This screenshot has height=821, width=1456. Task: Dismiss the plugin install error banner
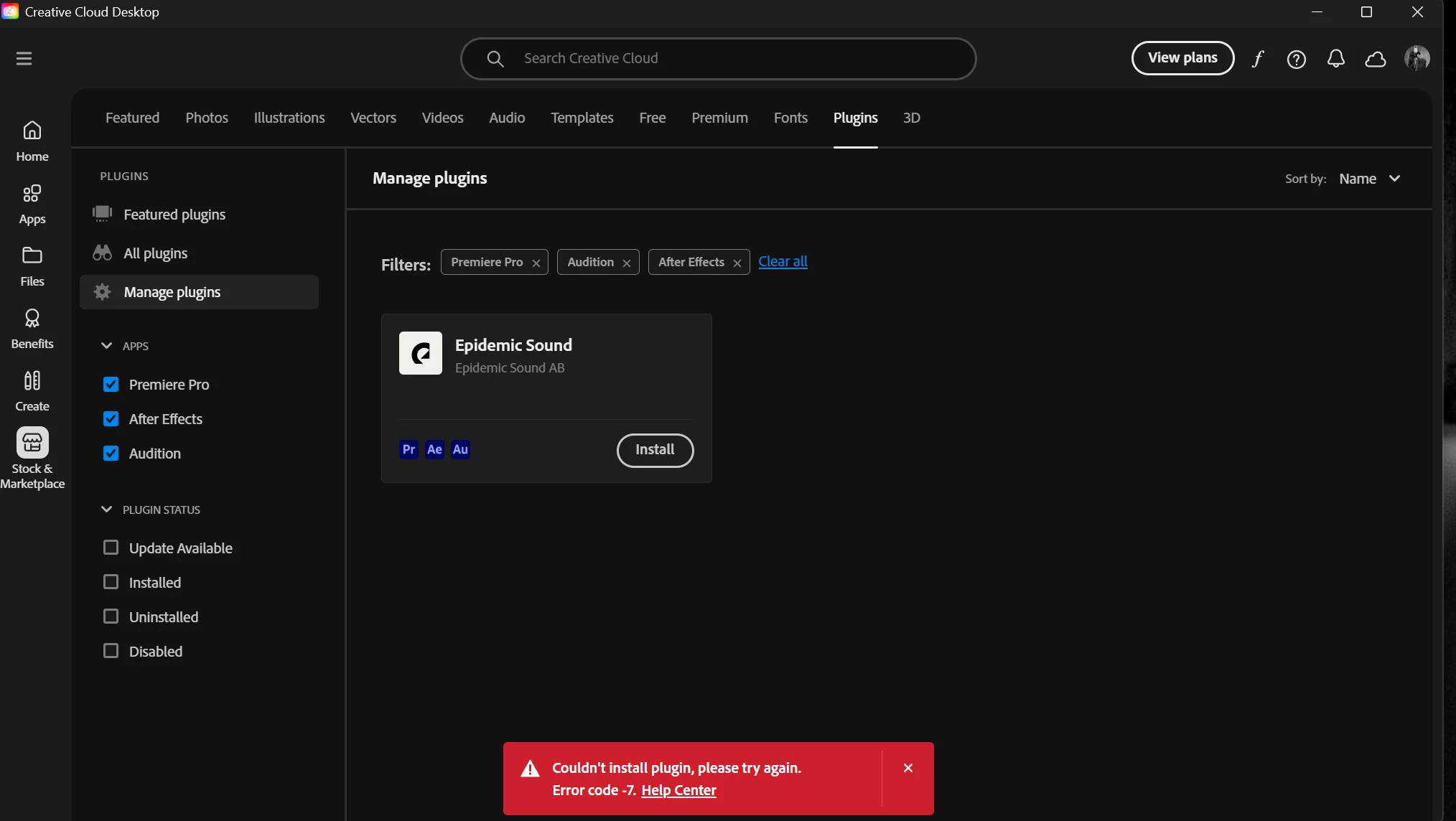(x=908, y=768)
